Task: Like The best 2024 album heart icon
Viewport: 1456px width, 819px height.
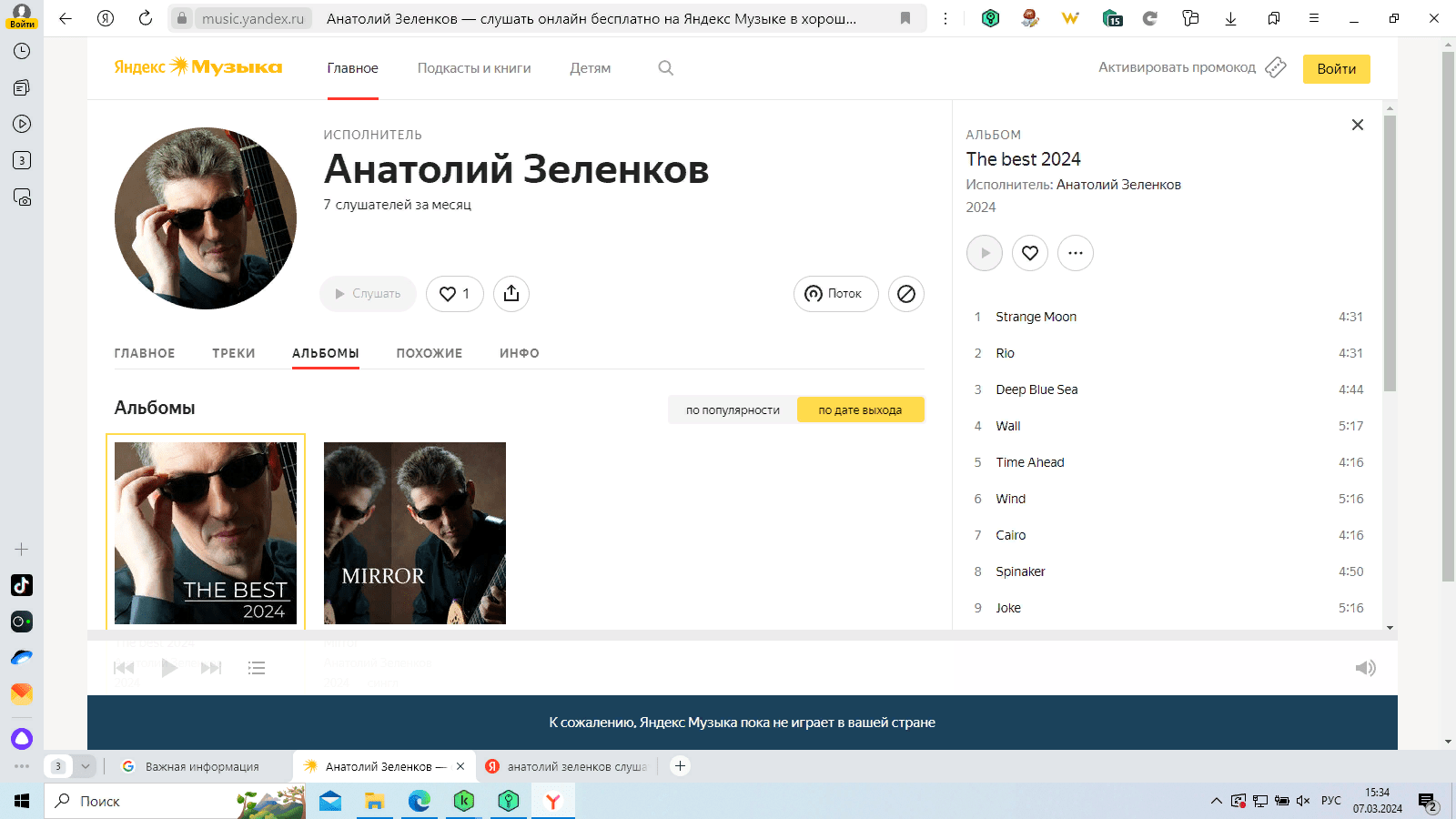Action: tap(1030, 253)
